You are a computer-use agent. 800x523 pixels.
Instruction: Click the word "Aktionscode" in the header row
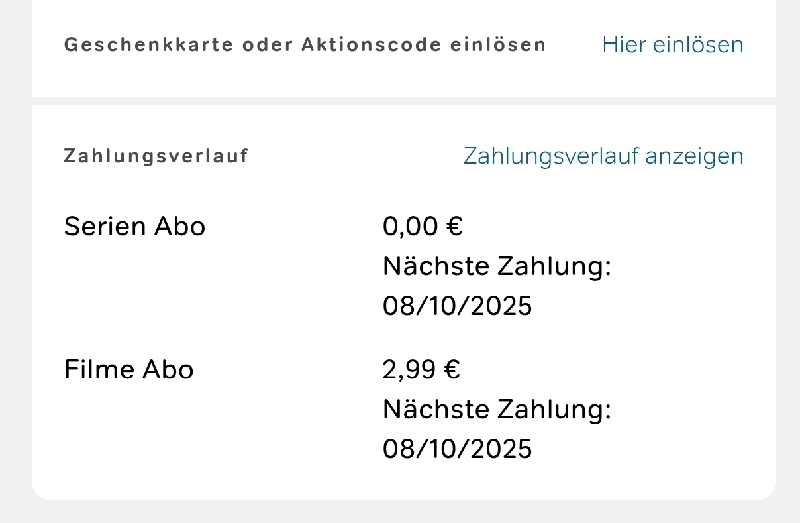(370, 45)
